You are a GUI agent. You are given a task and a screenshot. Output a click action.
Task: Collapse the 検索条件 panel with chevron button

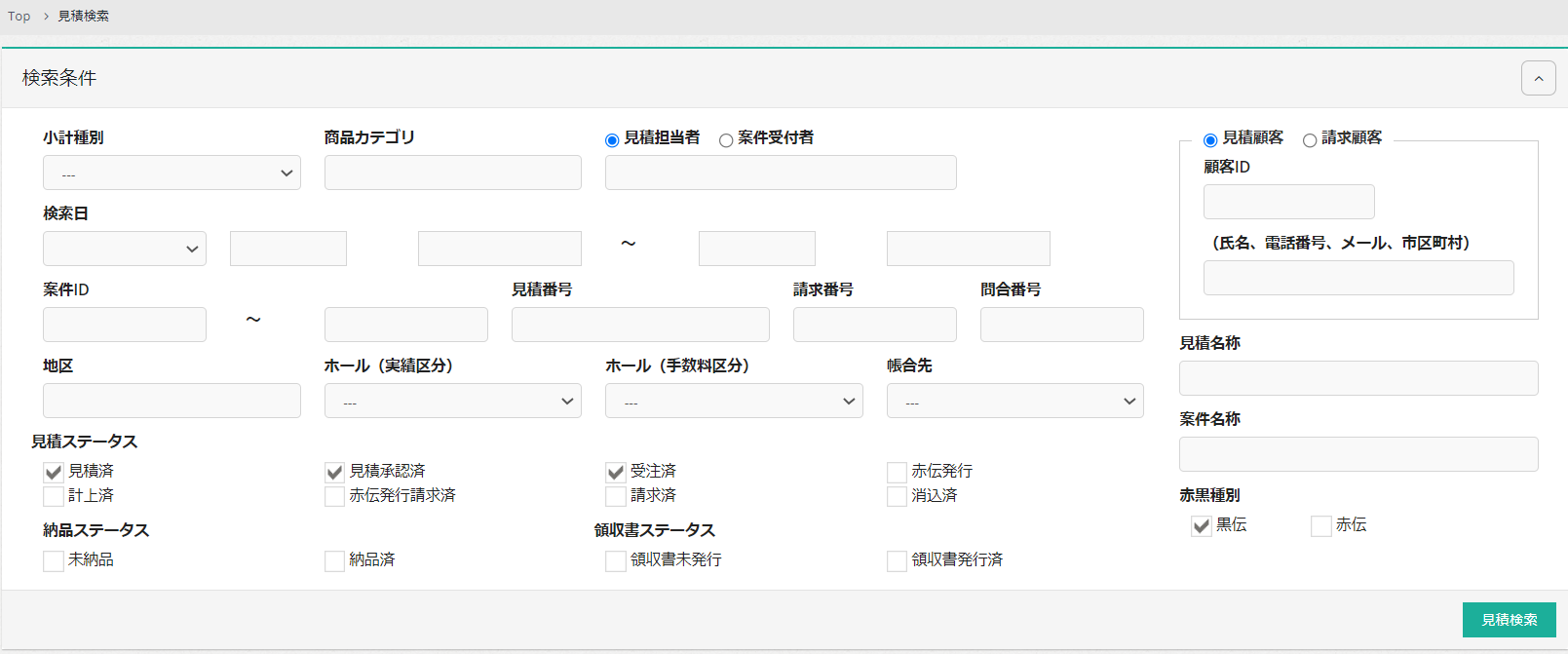(1538, 78)
